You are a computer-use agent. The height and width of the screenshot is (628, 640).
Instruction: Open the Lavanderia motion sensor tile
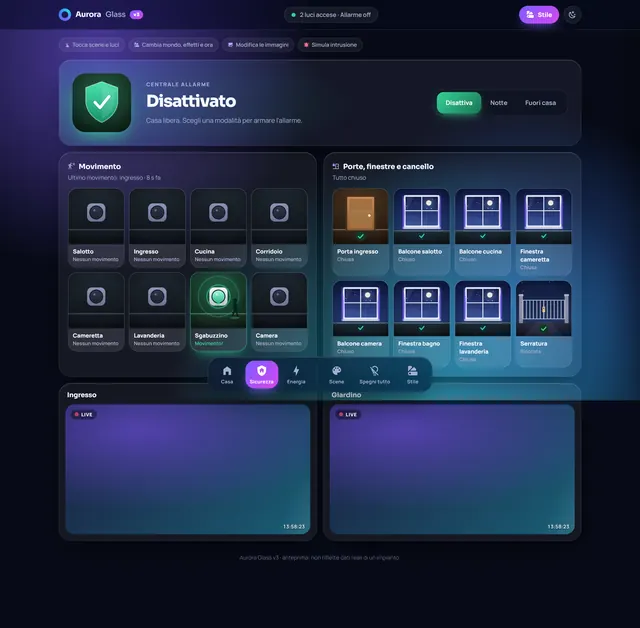(x=157, y=312)
